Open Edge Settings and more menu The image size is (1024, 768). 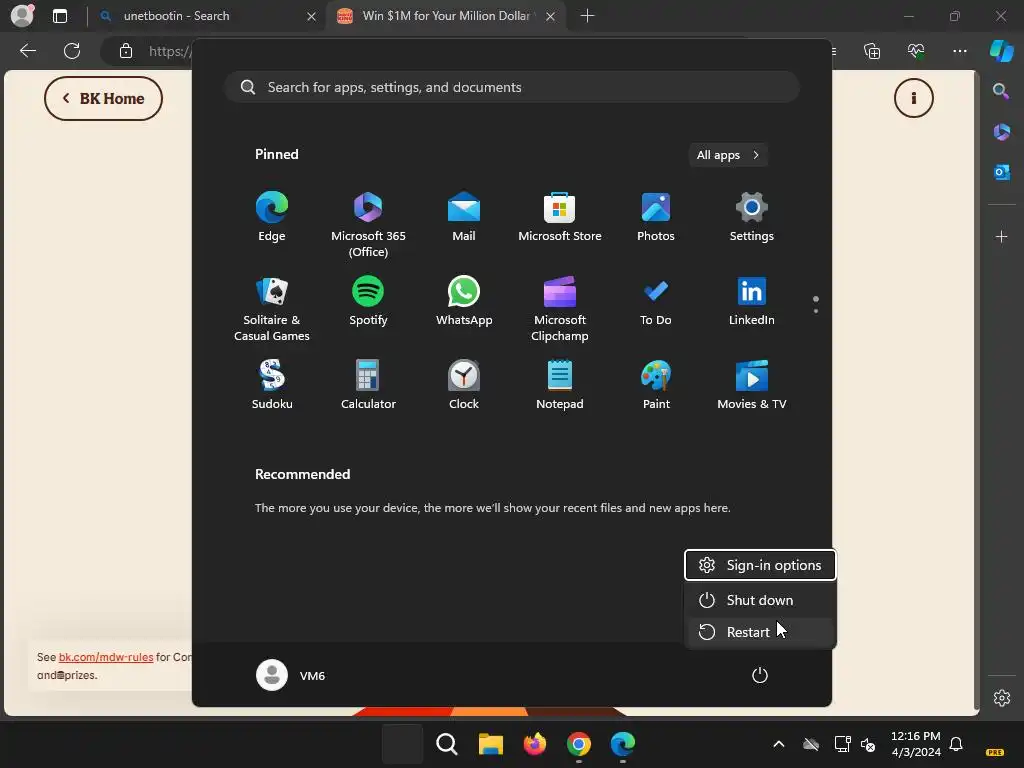tap(959, 51)
